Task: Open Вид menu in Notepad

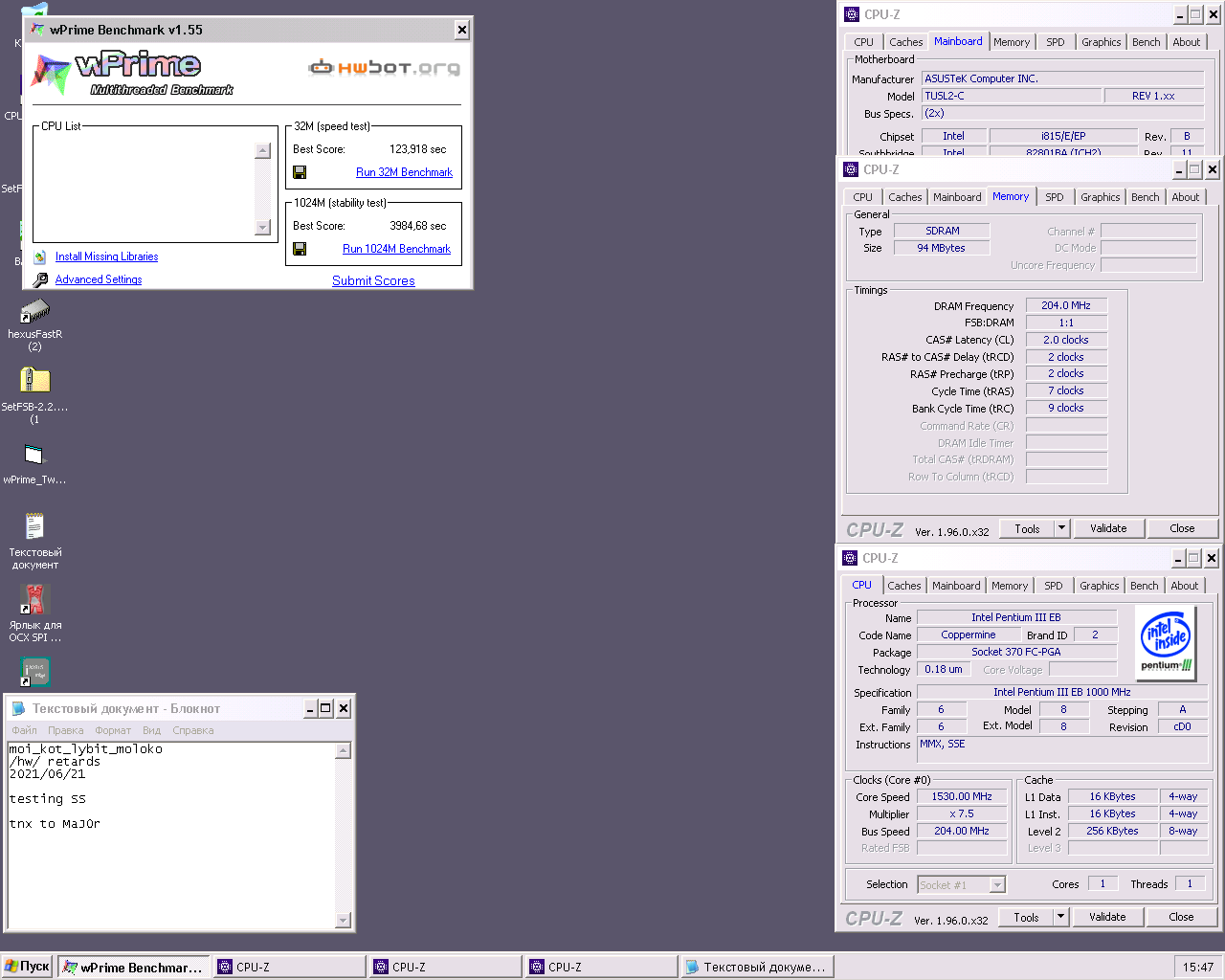Action: click(151, 730)
